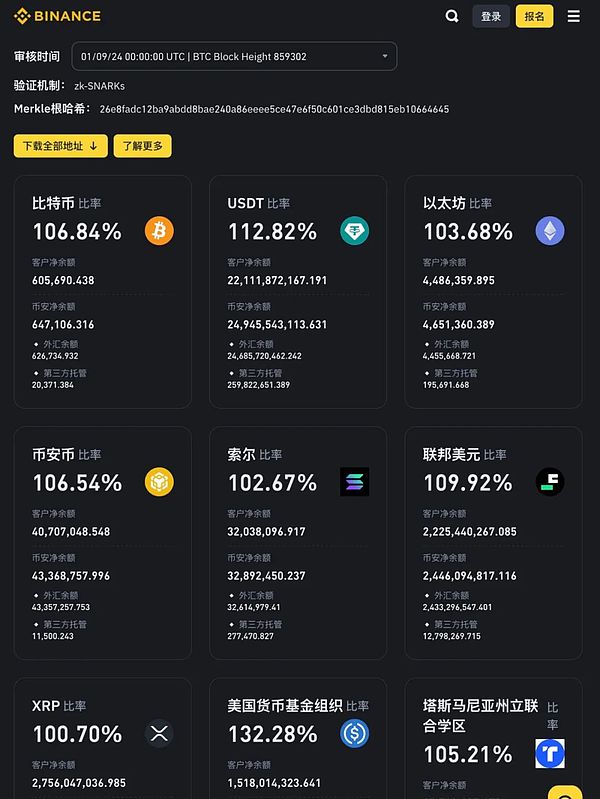Click the 了解更多 learn more button
Image resolution: width=600 pixels, height=799 pixels.
(142, 146)
